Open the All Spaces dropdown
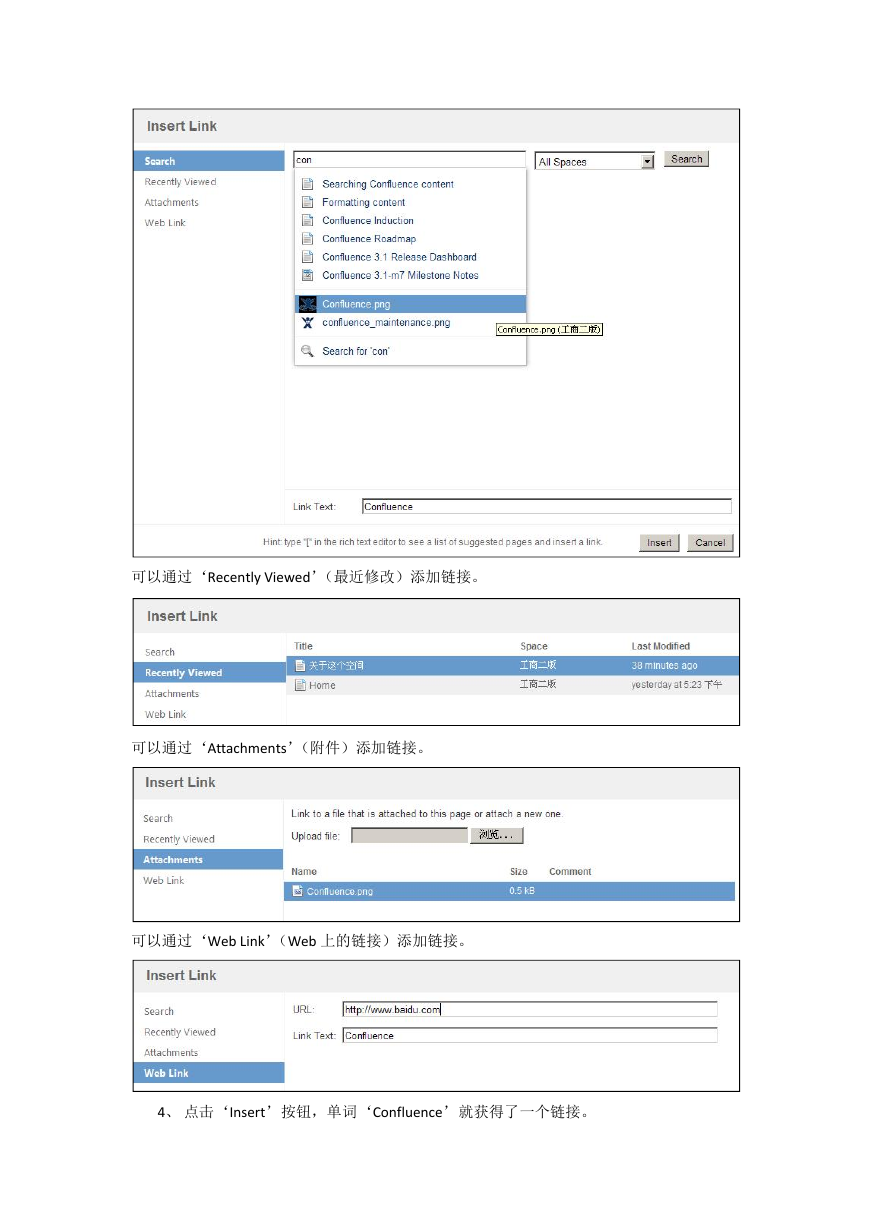 594,161
